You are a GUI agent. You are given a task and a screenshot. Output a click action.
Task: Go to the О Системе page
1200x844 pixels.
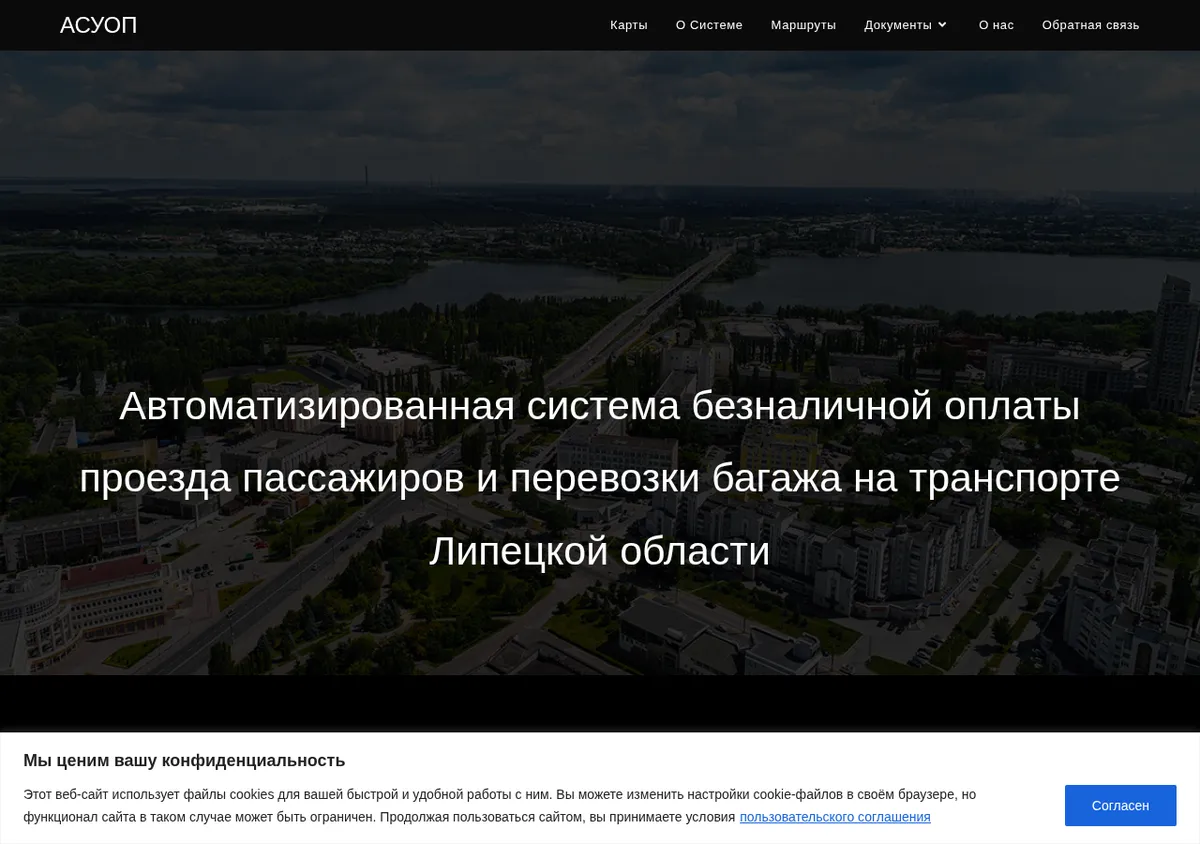pyautogui.click(x=709, y=25)
